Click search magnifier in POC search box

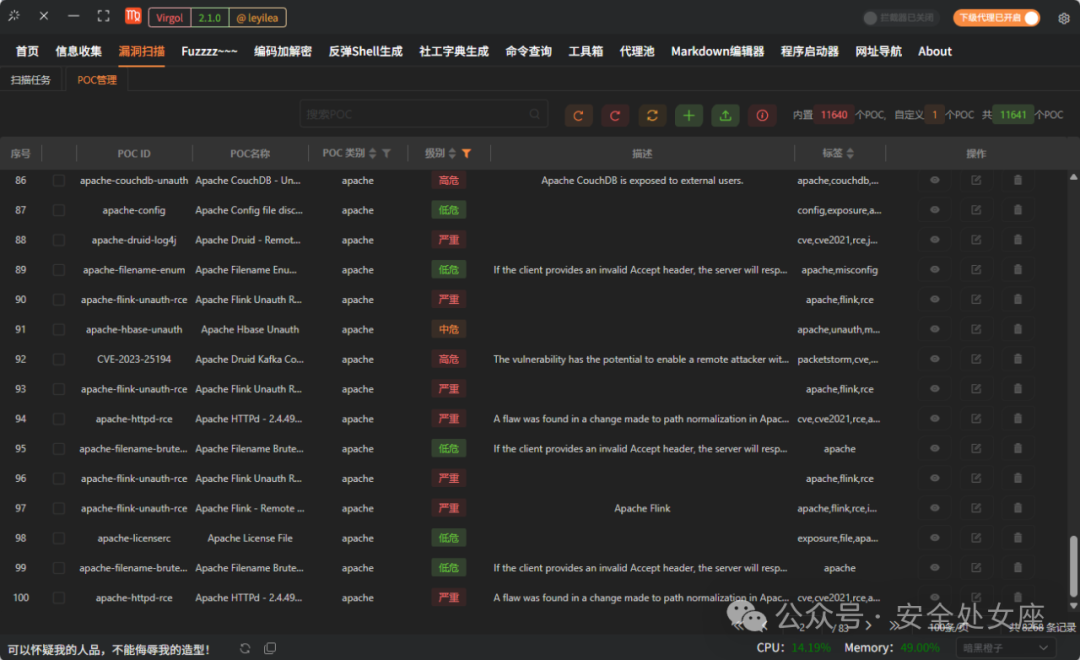tap(535, 114)
